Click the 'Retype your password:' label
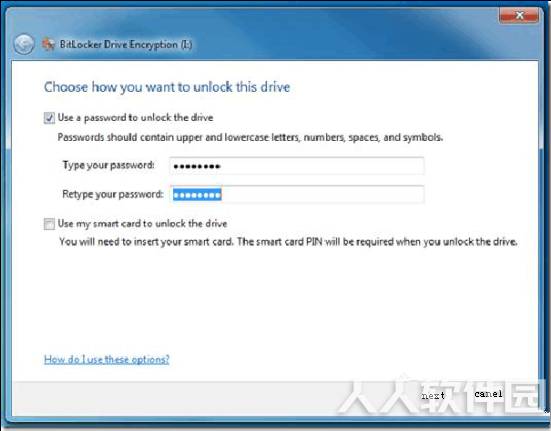Image resolution: width=551 pixels, height=431 pixels. pos(113,194)
